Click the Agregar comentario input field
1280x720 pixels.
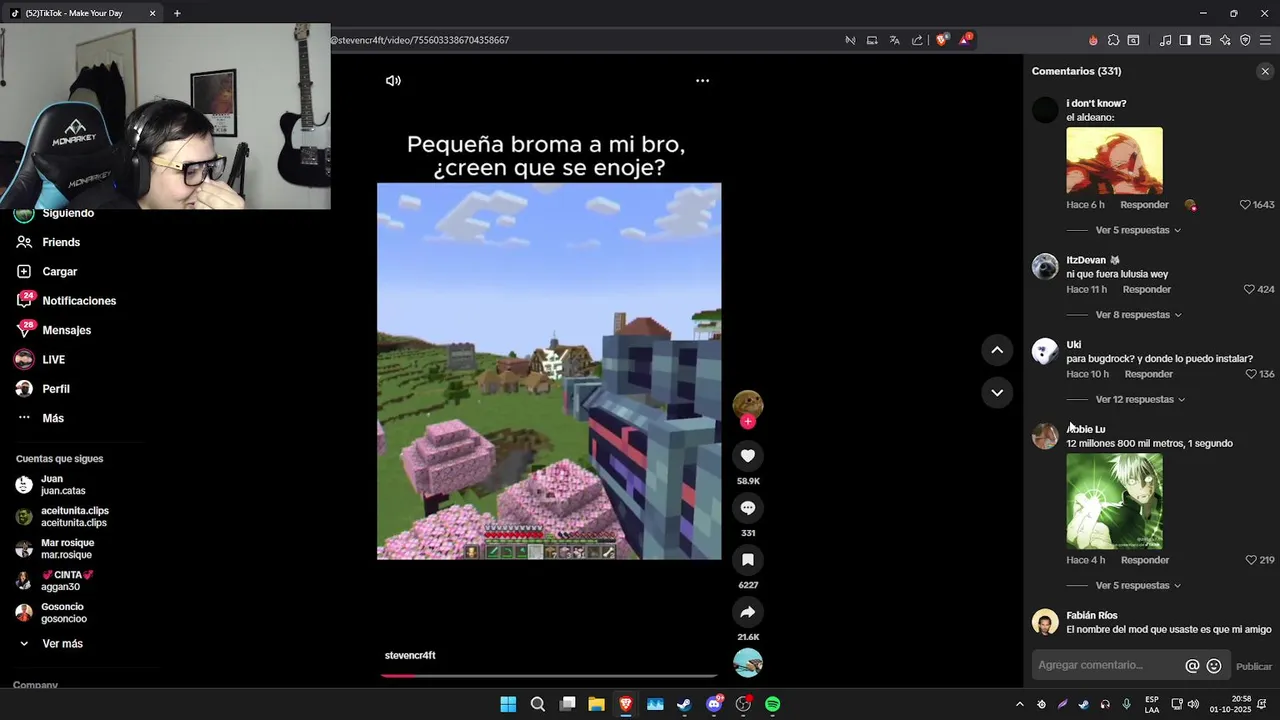click(x=1108, y=666)
